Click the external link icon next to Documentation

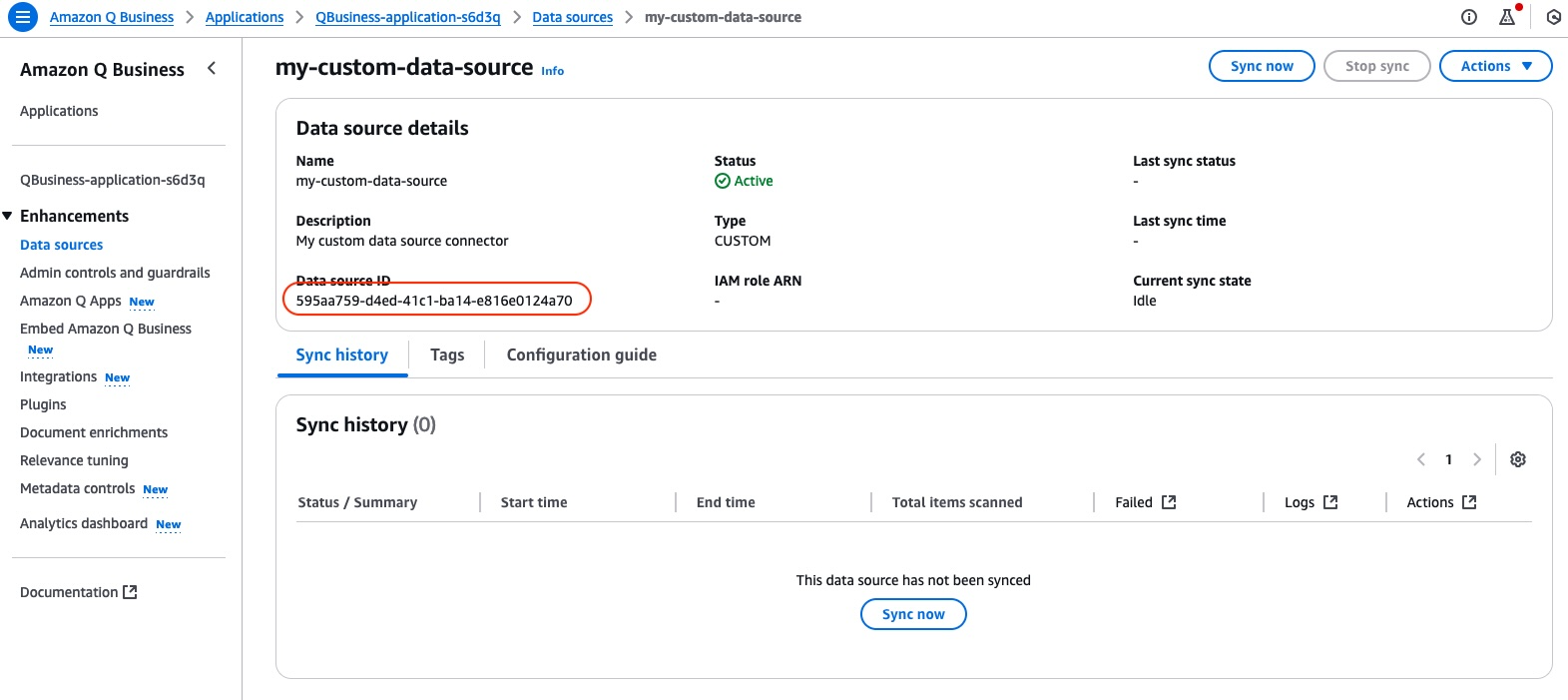click(x=130, y=592)
